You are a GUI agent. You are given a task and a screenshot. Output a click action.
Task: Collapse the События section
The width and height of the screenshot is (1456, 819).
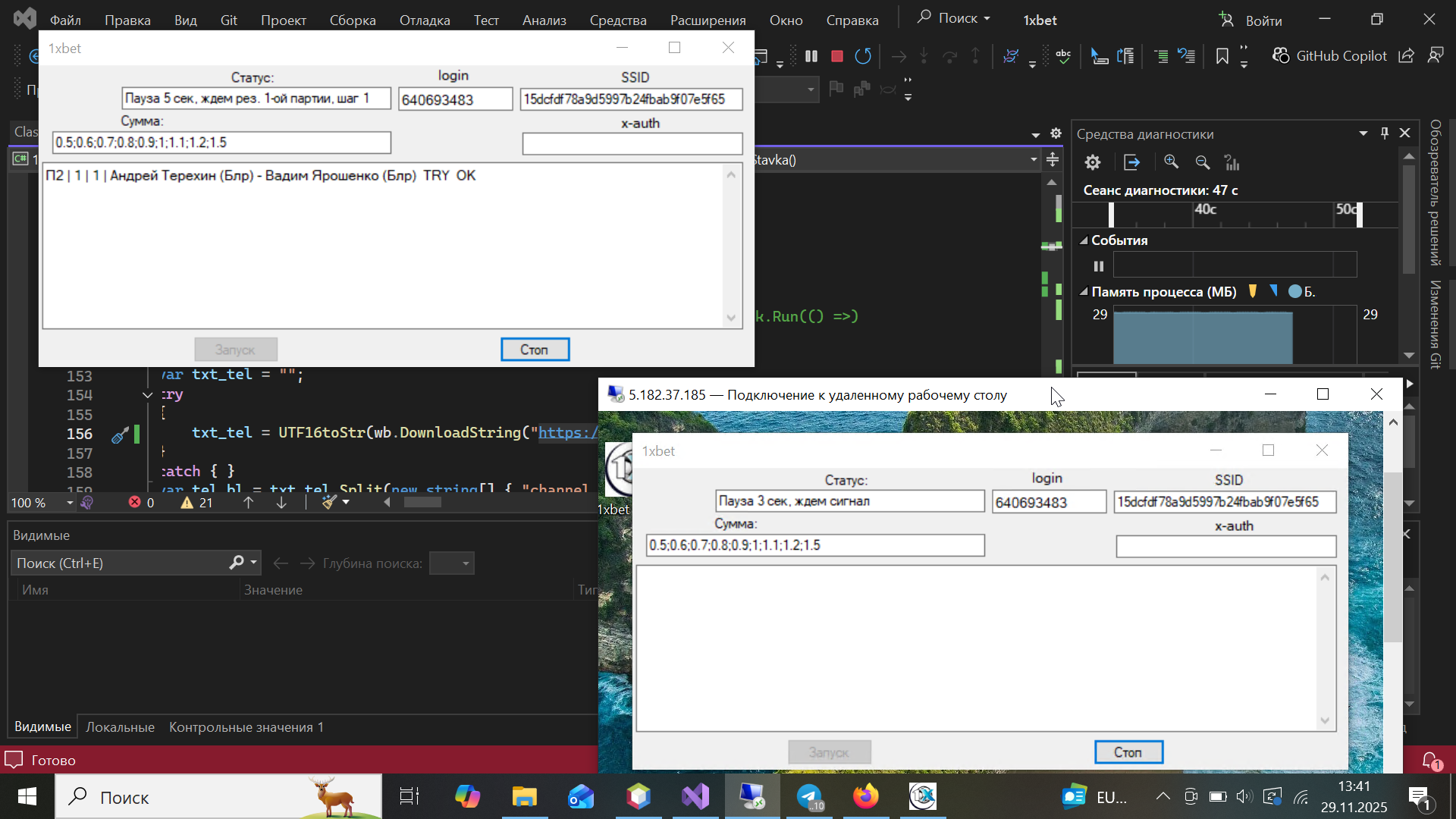coord(1084,240)
